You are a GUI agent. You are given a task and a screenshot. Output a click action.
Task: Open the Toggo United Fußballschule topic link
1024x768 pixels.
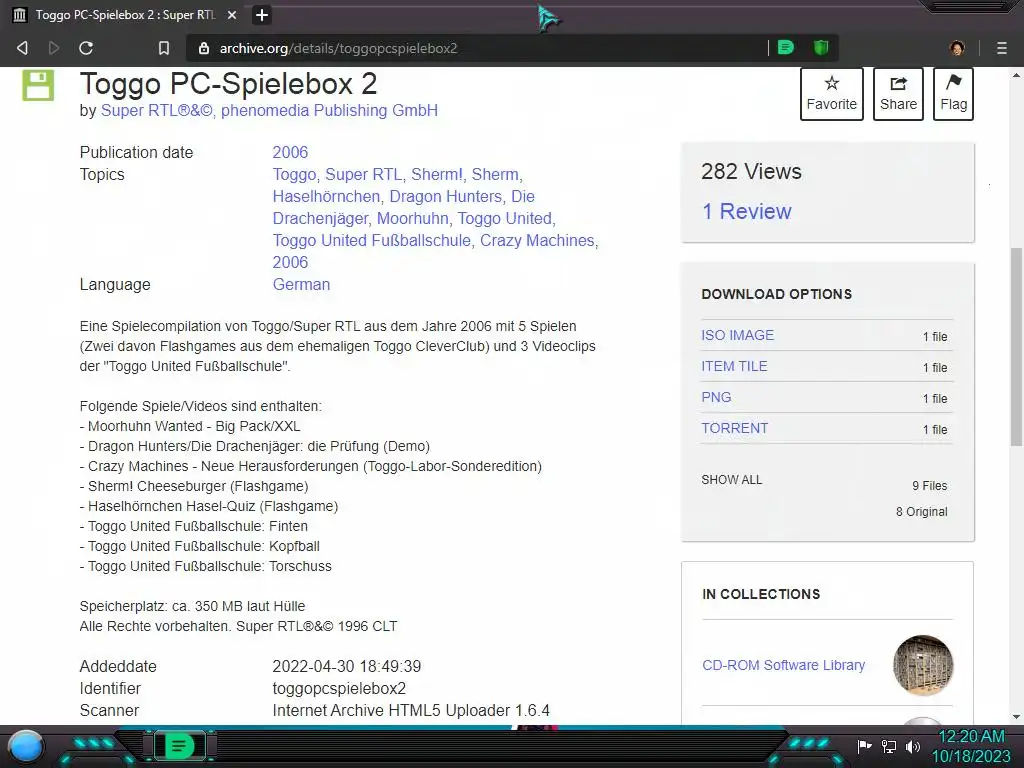372,240
